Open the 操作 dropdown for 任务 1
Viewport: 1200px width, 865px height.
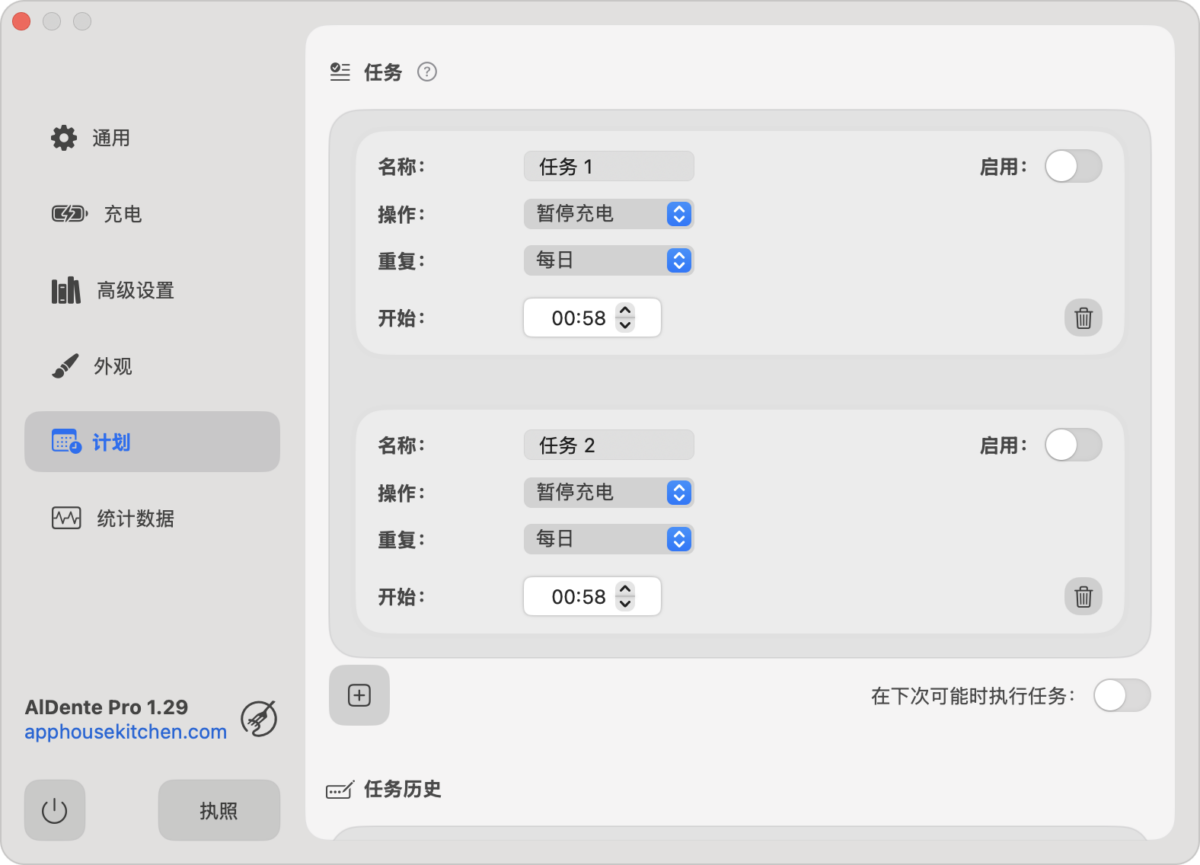pos(608,214)
